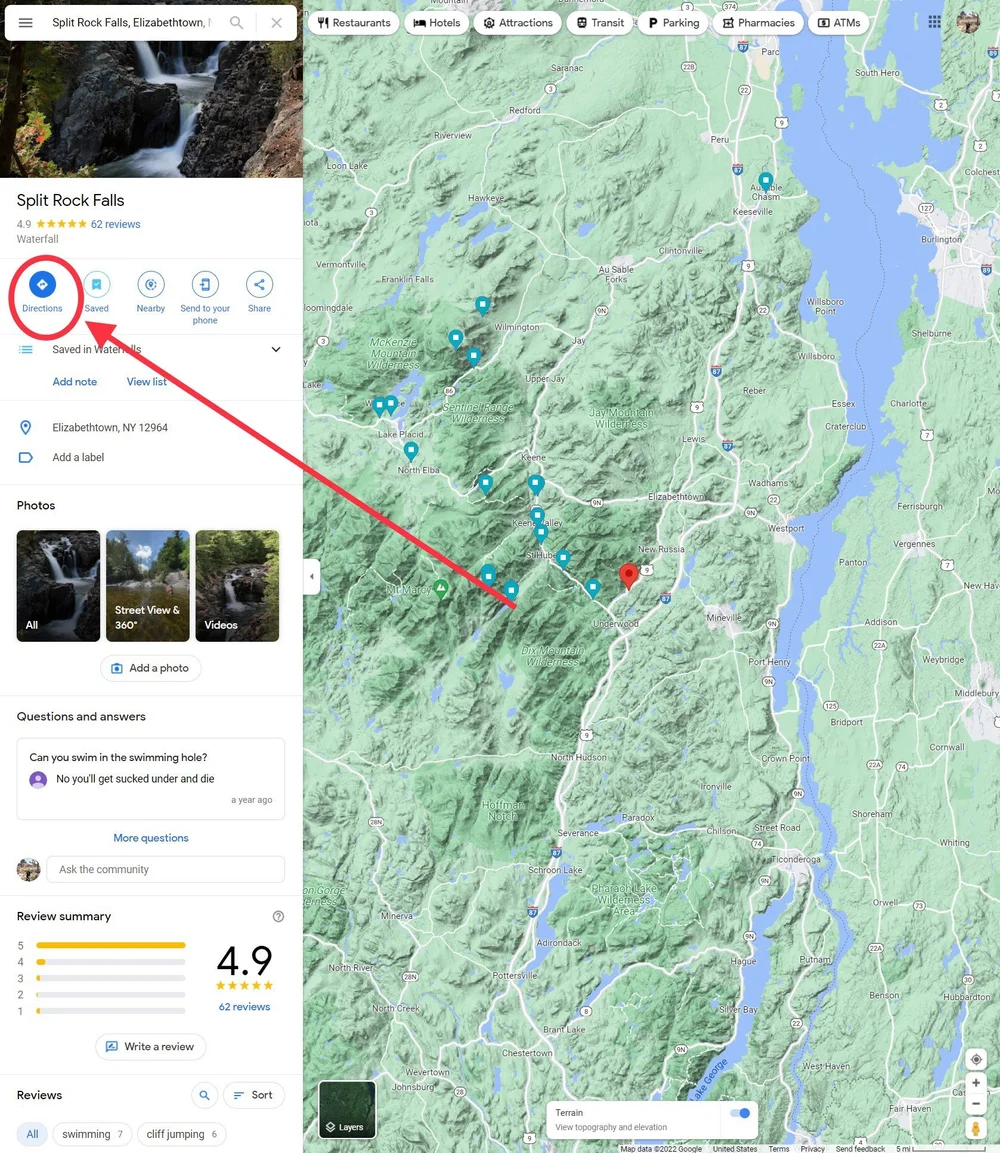Click the waterfall header photo
The width and height of the screenshot is (1000, 1153).
point(151,109)
